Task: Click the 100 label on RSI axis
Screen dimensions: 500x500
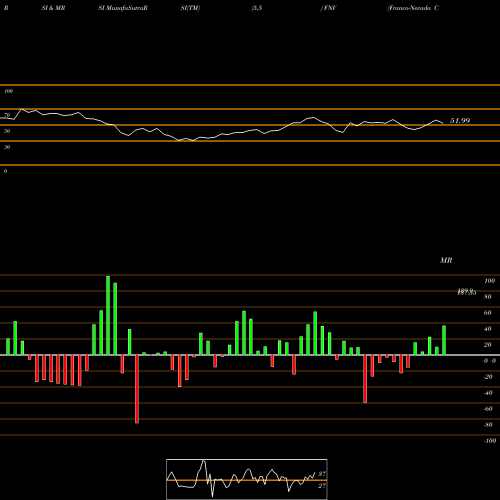Action: (9, 91)
